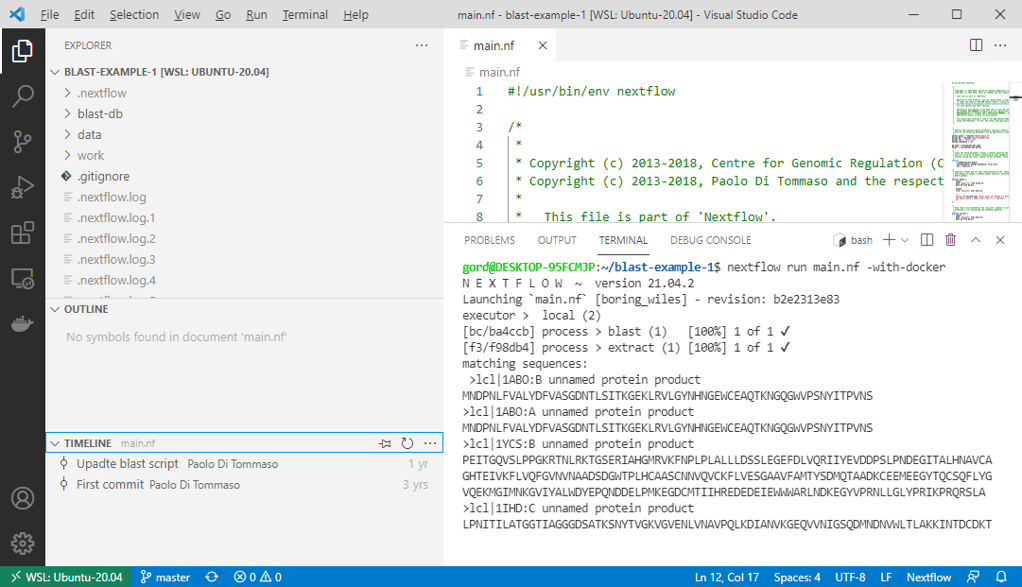Open the Source Control view
This screenshot has height=587, width=1022.
pyautogui.click(x=22, y=141)
